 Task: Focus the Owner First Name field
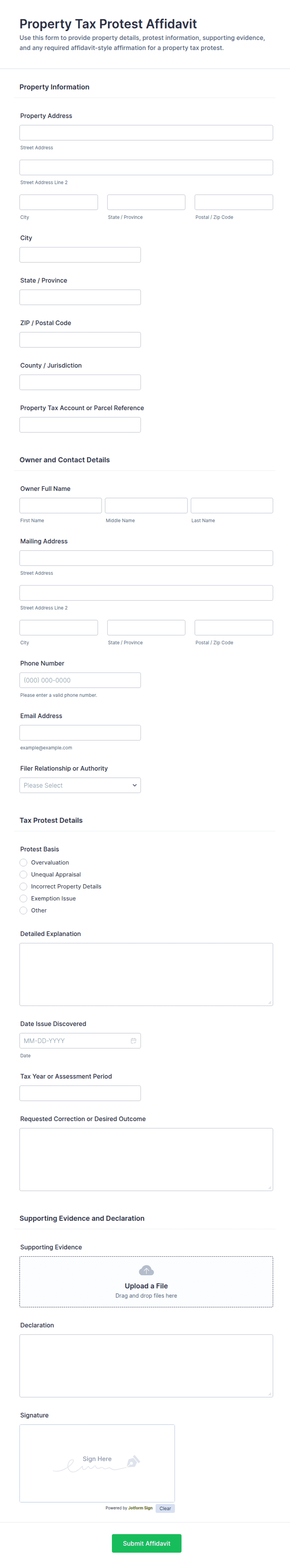[x=60, y=505]
